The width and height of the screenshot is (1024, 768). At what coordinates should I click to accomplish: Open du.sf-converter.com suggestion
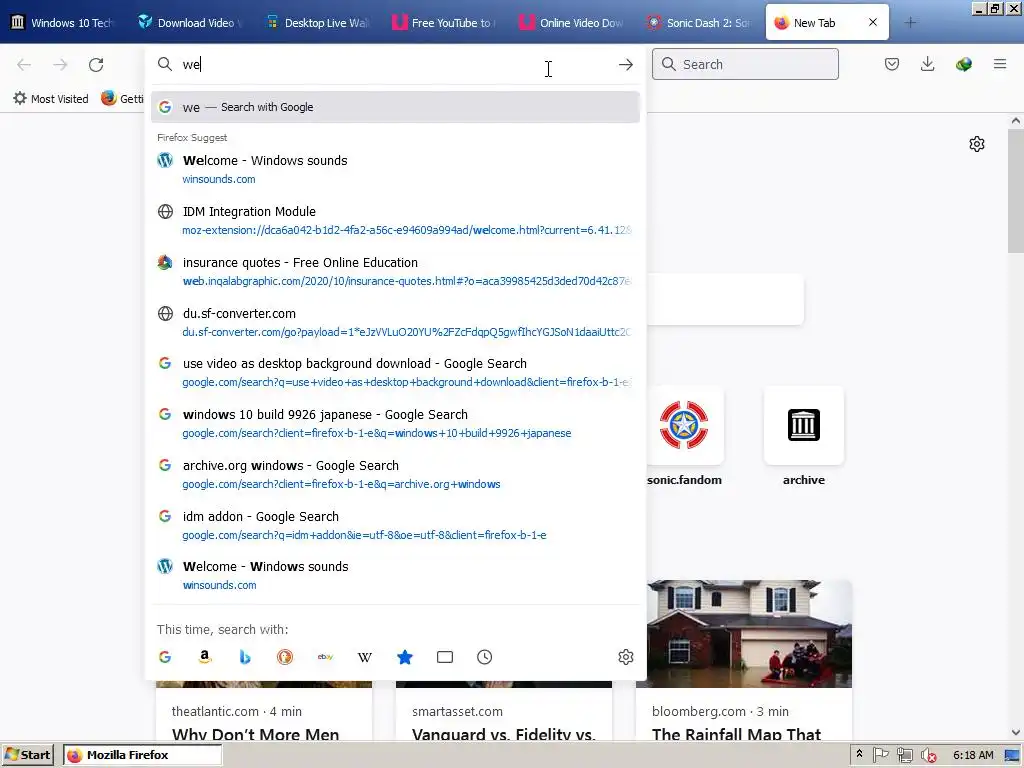point(395,322)
